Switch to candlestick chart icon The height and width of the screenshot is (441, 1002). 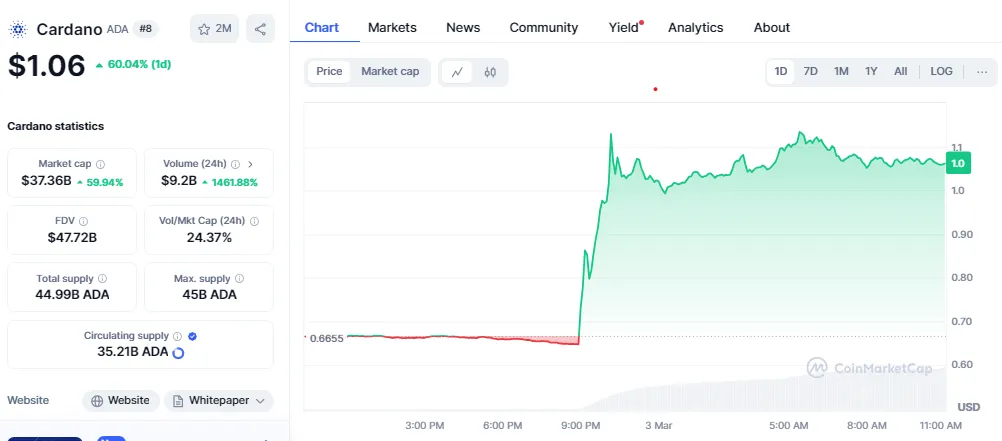[490, 72]
